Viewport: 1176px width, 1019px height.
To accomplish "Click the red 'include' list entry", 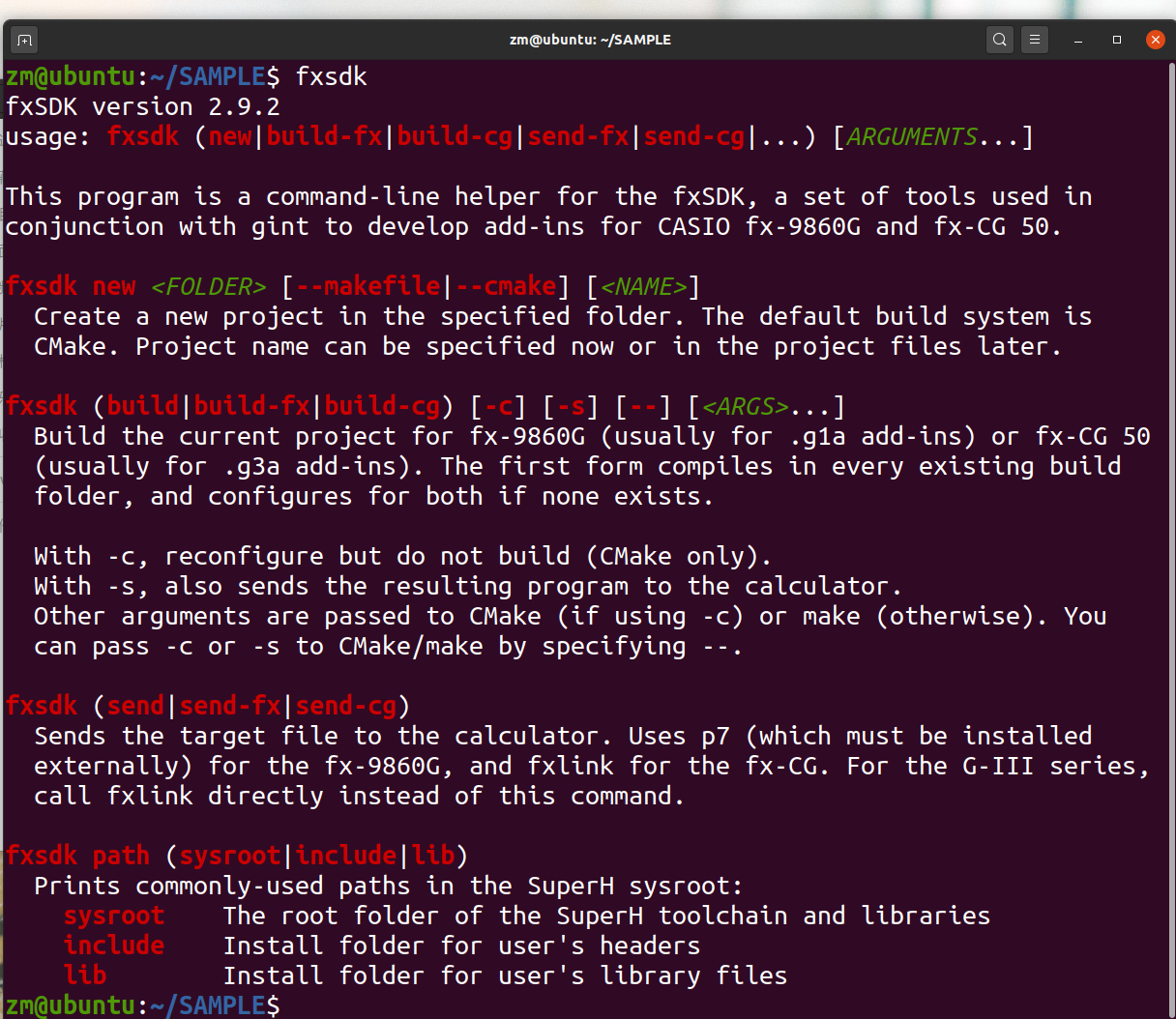I will (x=114, y=946).
